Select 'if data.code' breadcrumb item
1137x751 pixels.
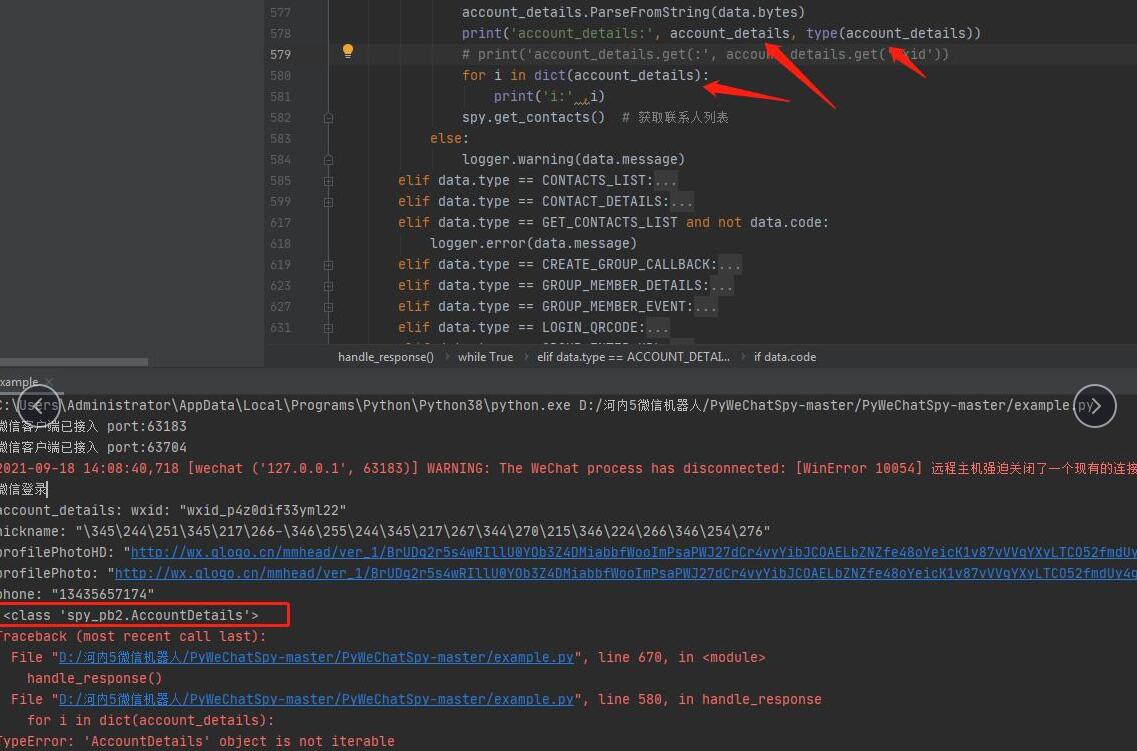[x=784, y=357]
